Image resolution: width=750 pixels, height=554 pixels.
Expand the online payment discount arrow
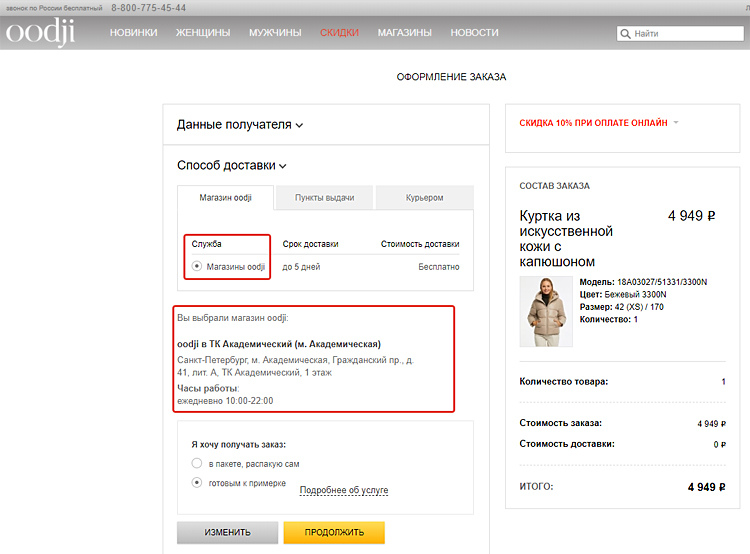(676, 122)
